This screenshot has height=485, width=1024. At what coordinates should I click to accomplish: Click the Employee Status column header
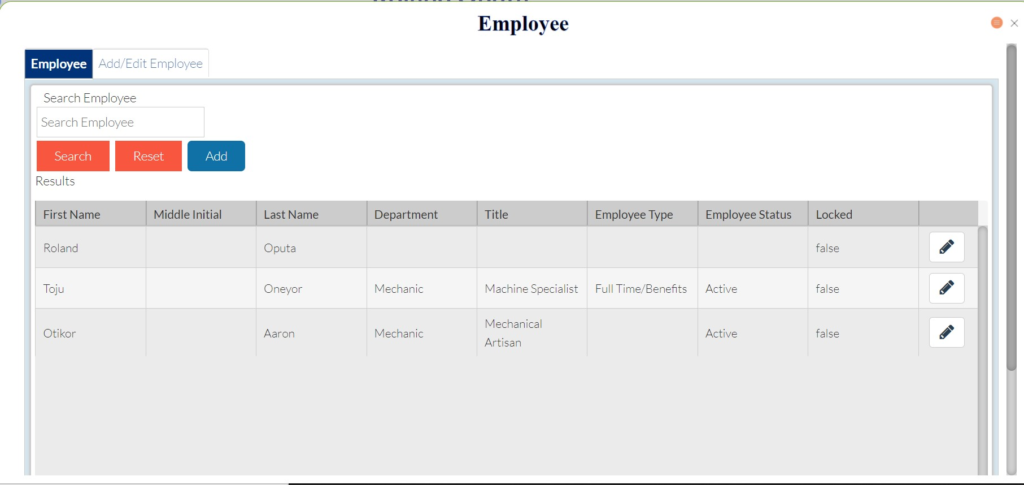click(748, 214)
